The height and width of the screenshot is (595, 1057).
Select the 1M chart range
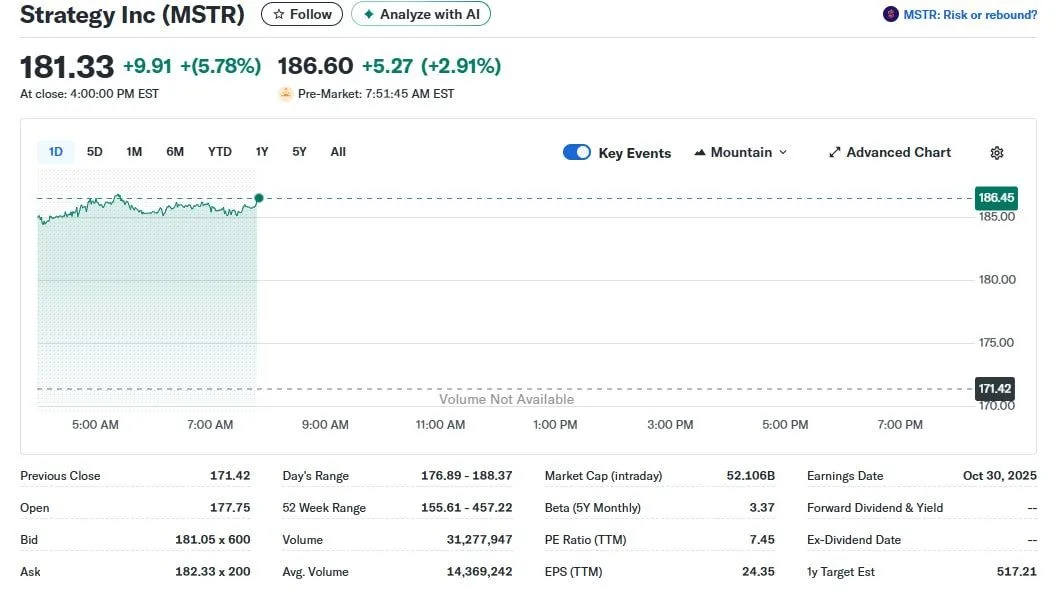click(x=134, y=152)
